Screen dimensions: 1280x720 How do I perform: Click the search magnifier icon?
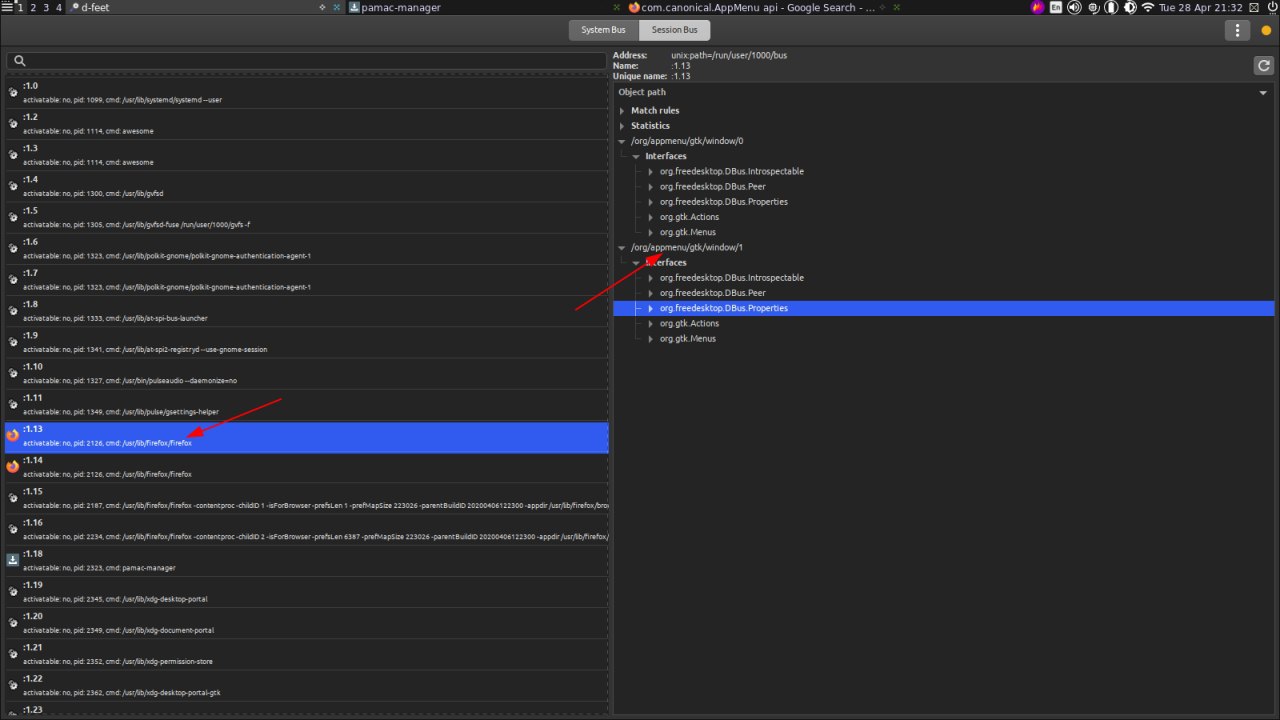19,61
